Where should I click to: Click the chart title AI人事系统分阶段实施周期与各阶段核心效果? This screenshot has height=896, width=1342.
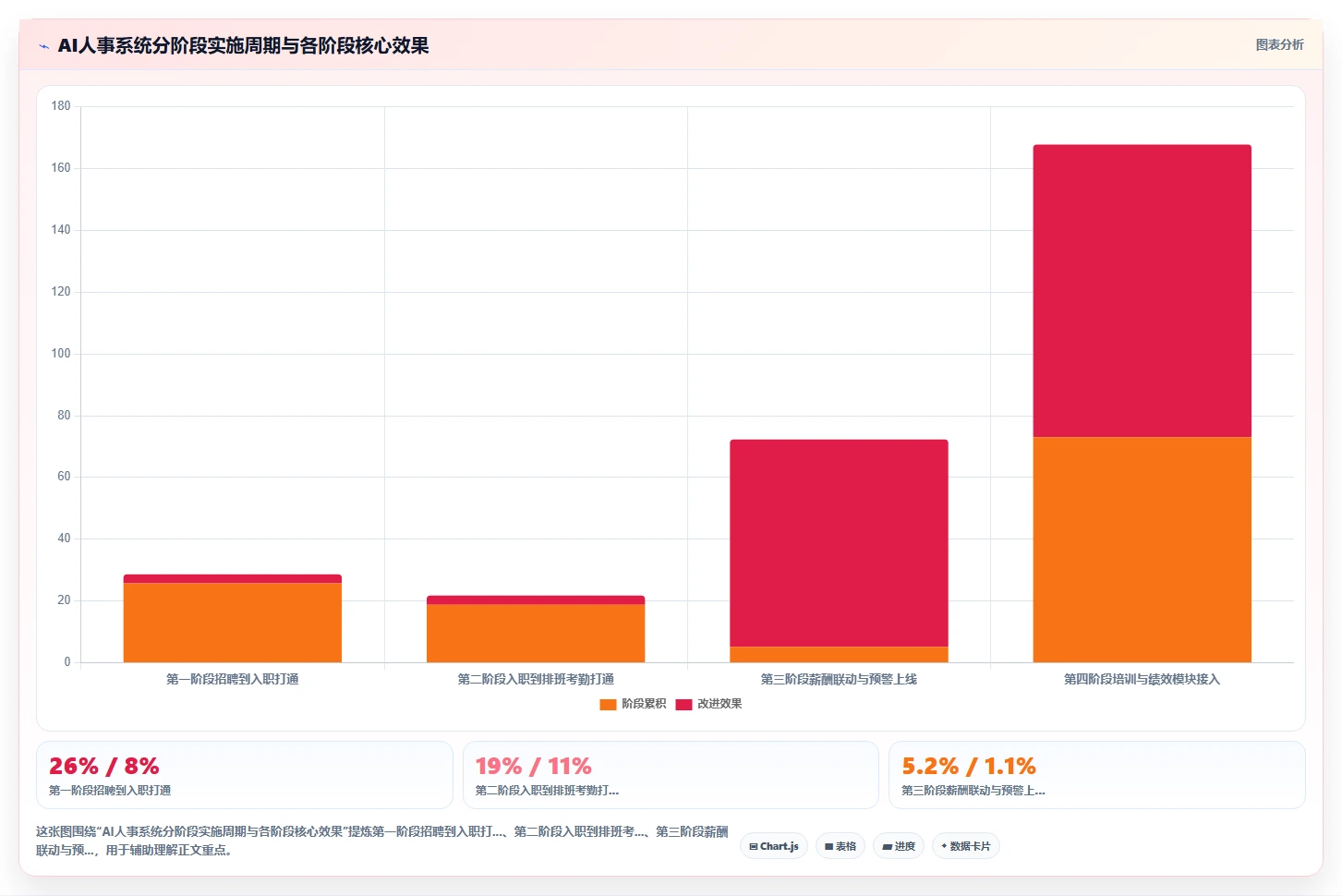[243, 45]
